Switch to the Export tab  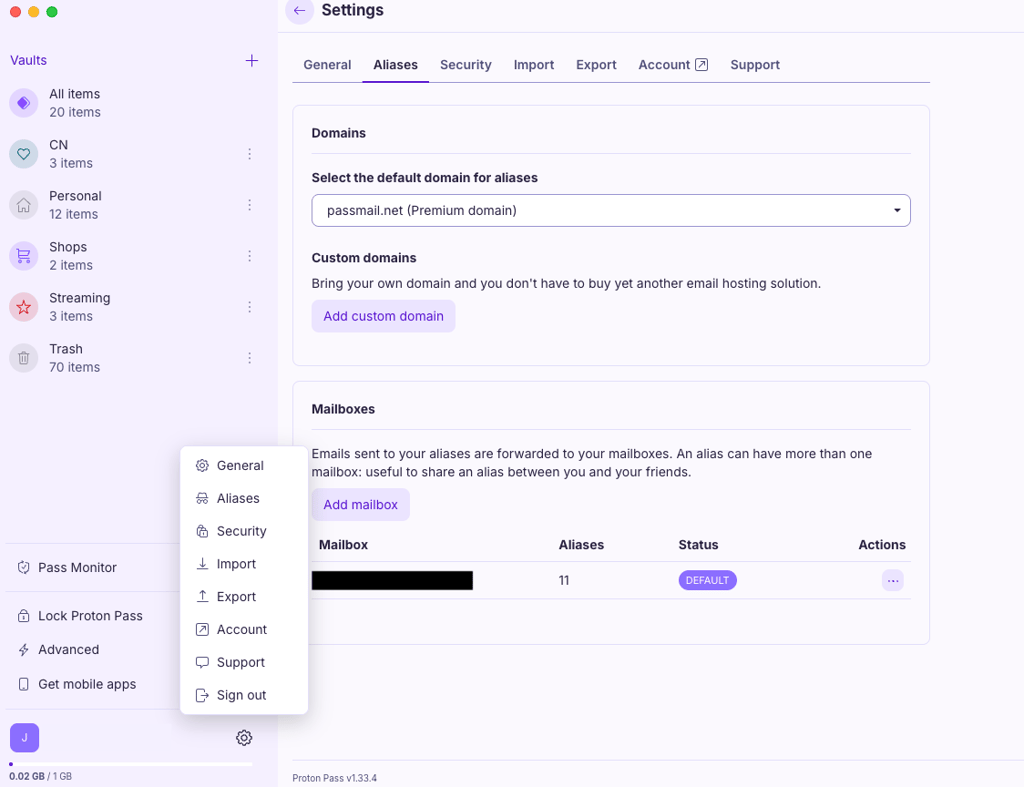click(596, 65)
